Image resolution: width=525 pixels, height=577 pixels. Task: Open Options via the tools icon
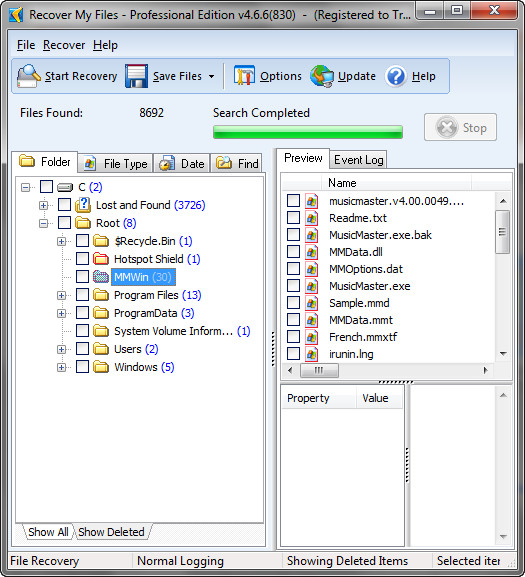(244, 76)
